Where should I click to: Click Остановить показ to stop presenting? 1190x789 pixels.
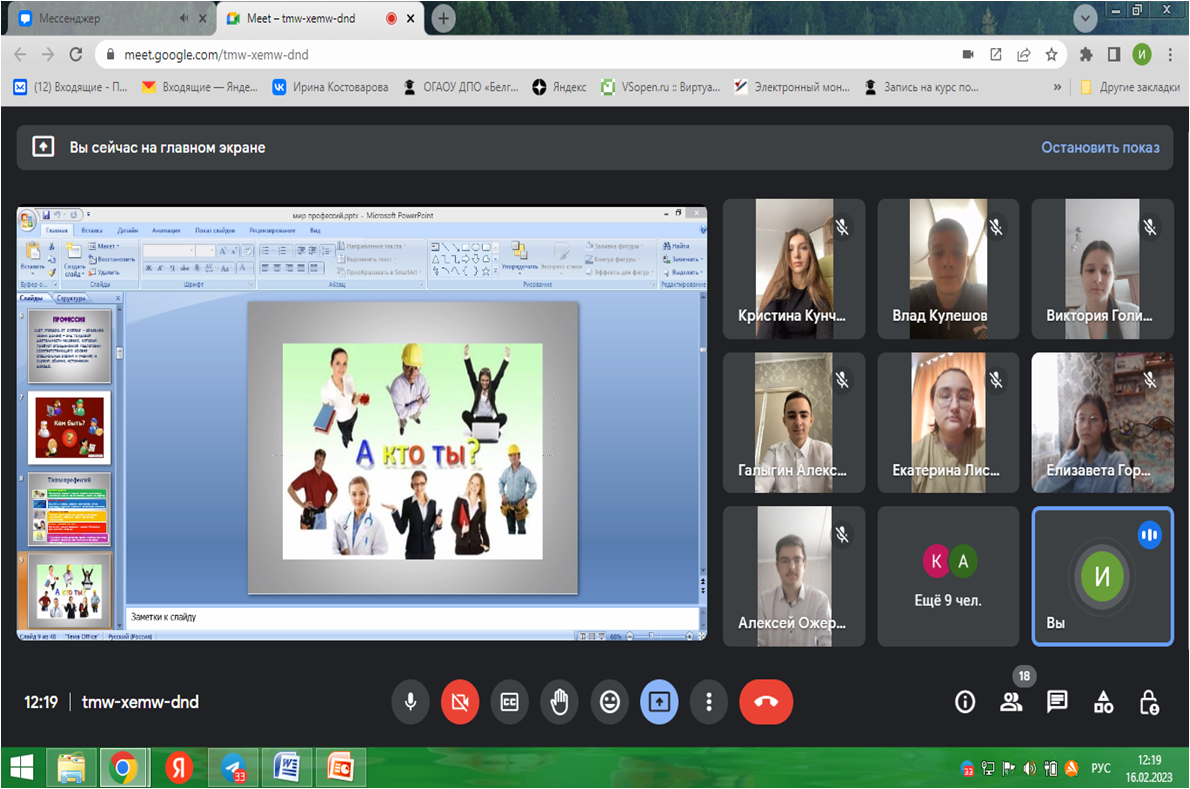pos(1100,147)
